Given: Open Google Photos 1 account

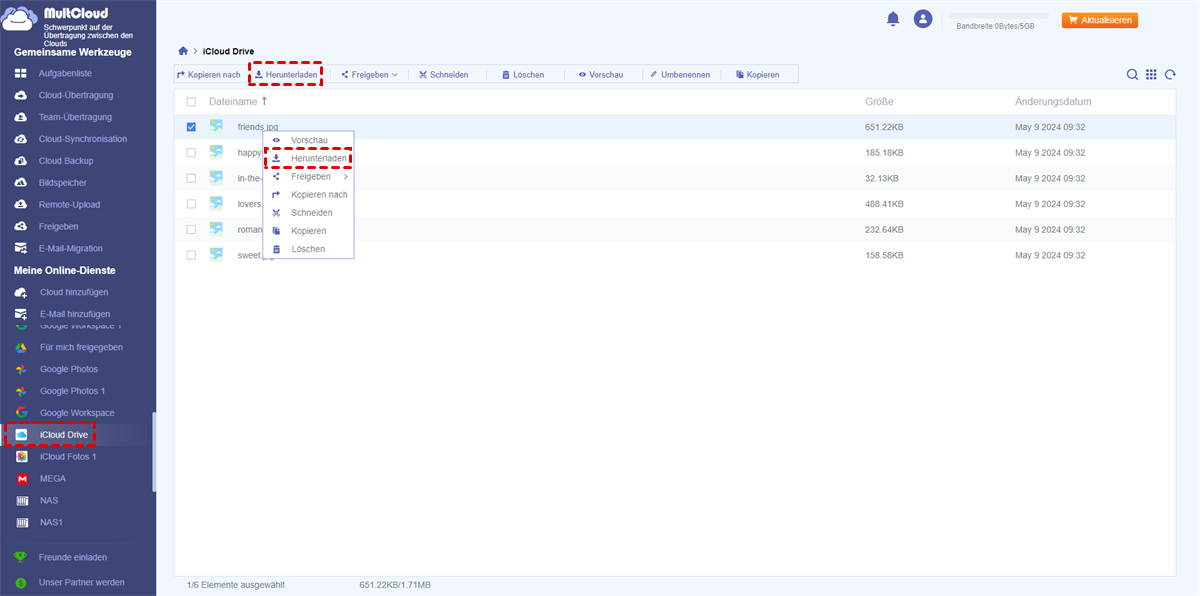Looking at the screenshot, I should point(72,391).
